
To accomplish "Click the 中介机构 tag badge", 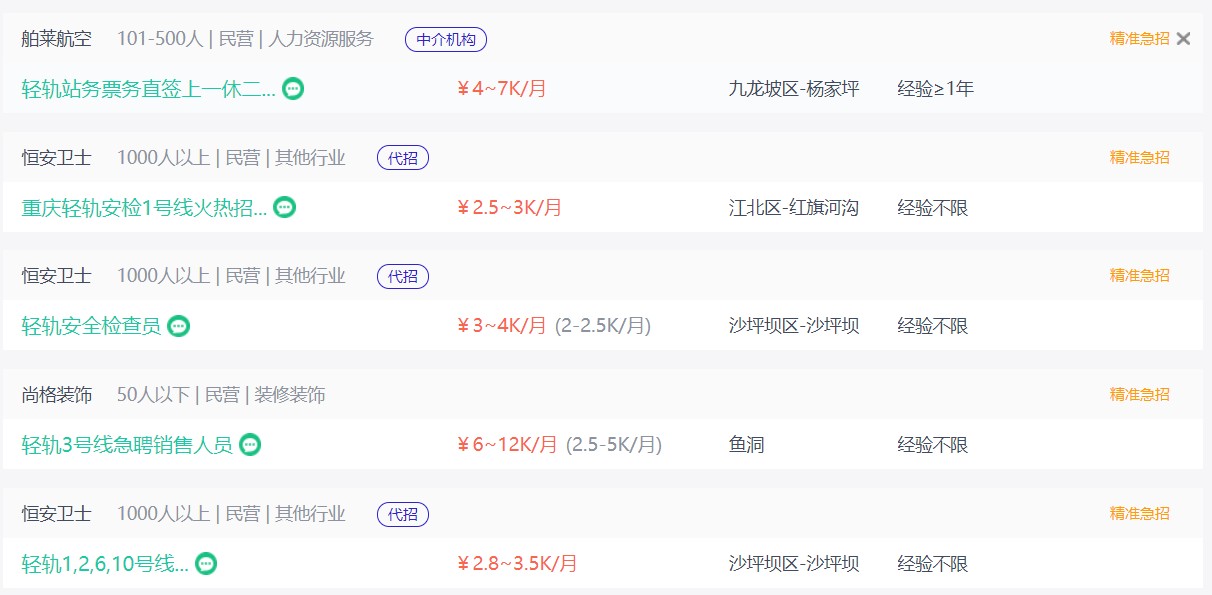I will point(446,40).
